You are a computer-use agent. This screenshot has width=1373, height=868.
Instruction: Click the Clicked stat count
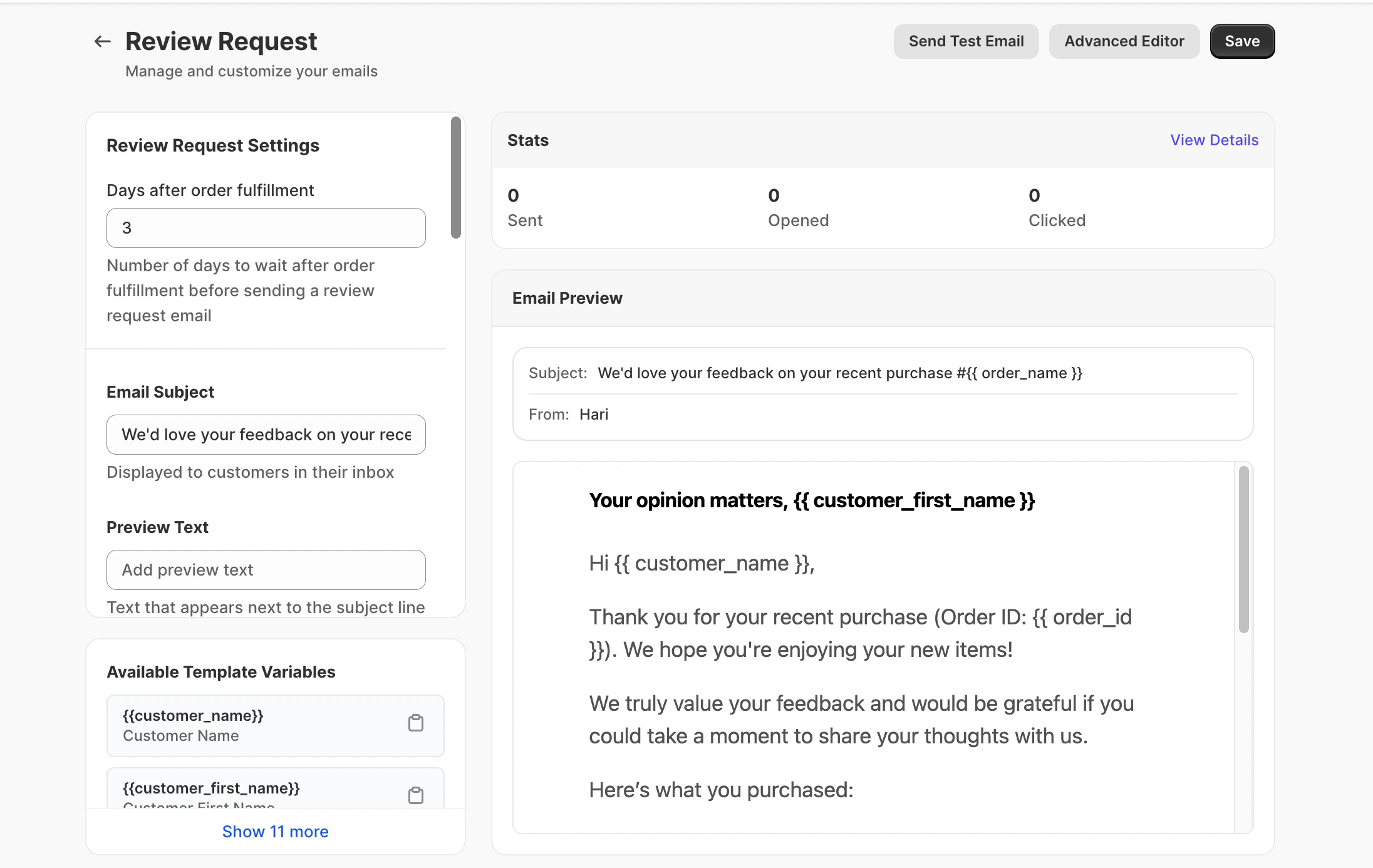pos(1035,195)
